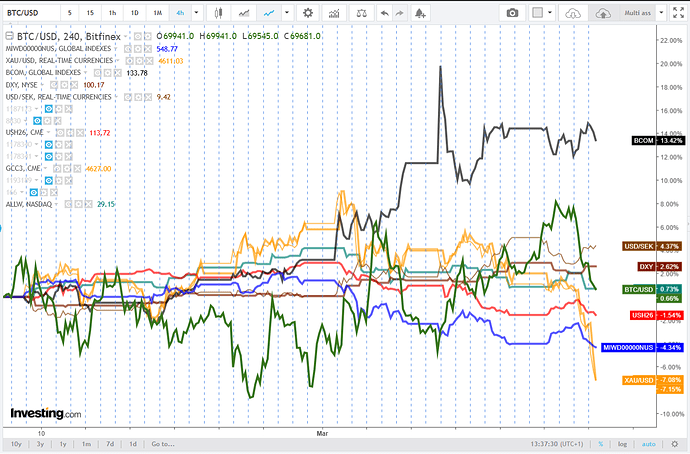Load chart layout from cloud
Image resolution: width=690 pixels, height=454 pixels.
pos(573,13)
